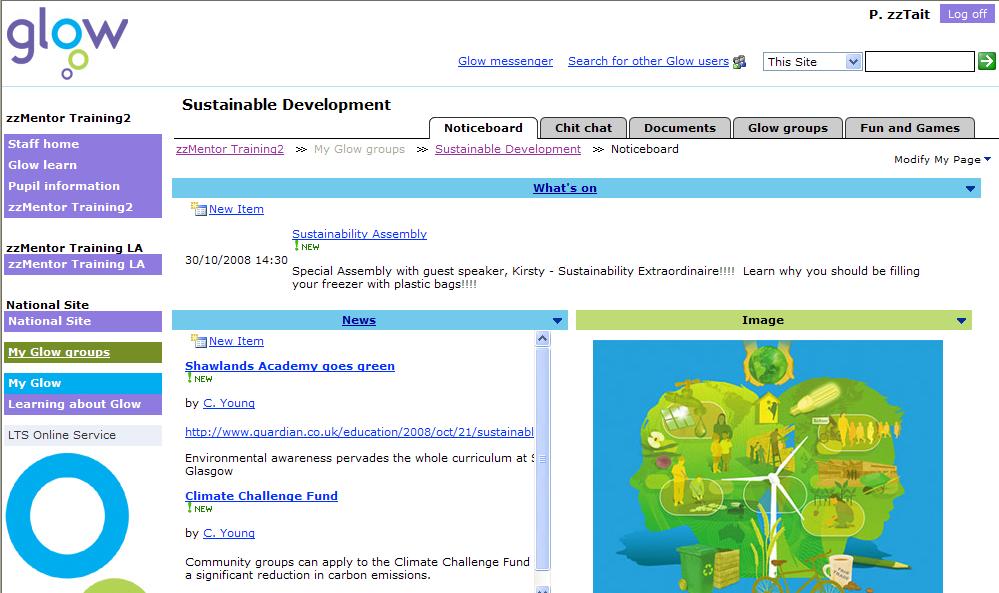Open Shawlands Academy goes green article

(290, 366)
